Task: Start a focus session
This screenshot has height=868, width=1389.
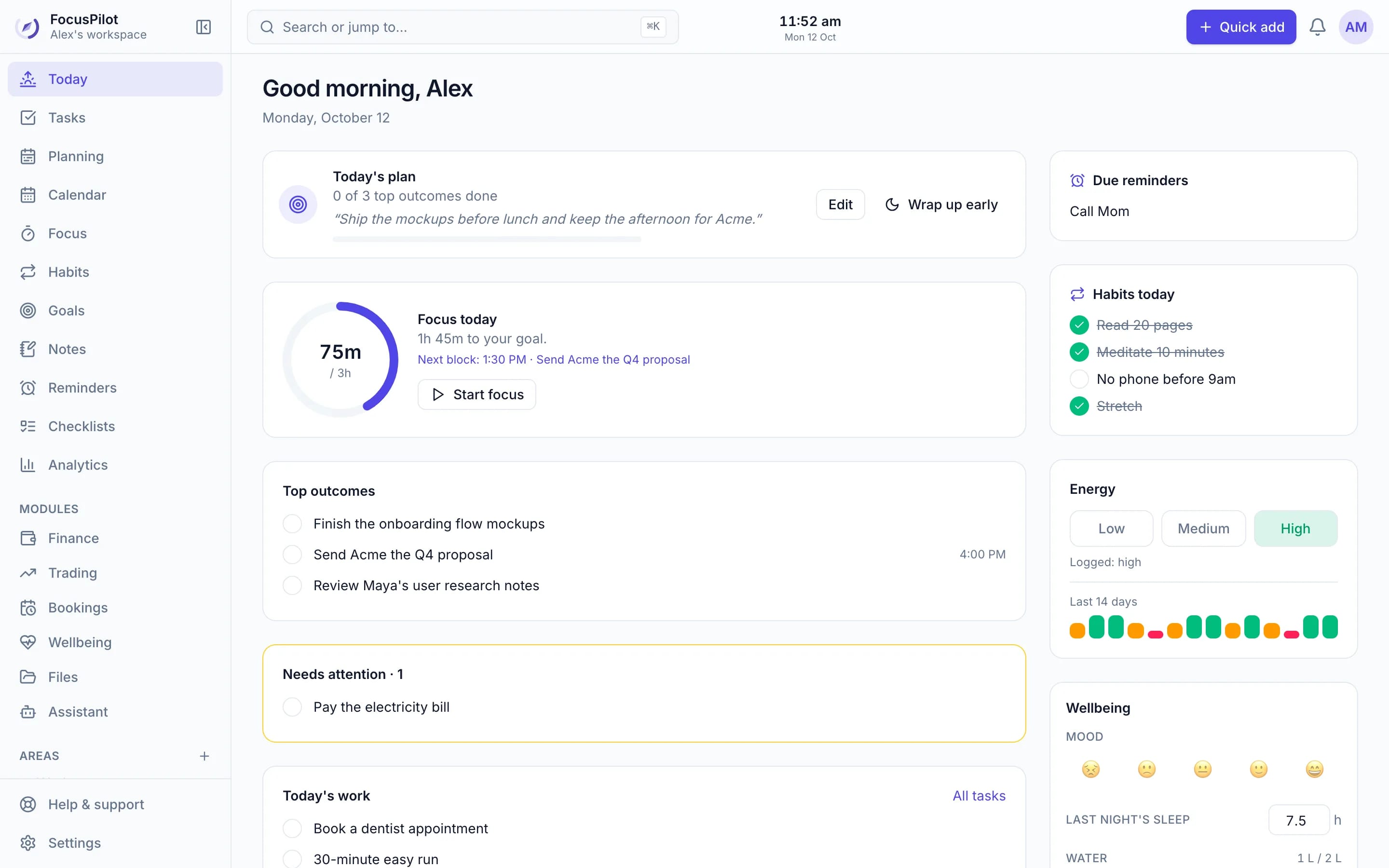Action: point(477,394)
